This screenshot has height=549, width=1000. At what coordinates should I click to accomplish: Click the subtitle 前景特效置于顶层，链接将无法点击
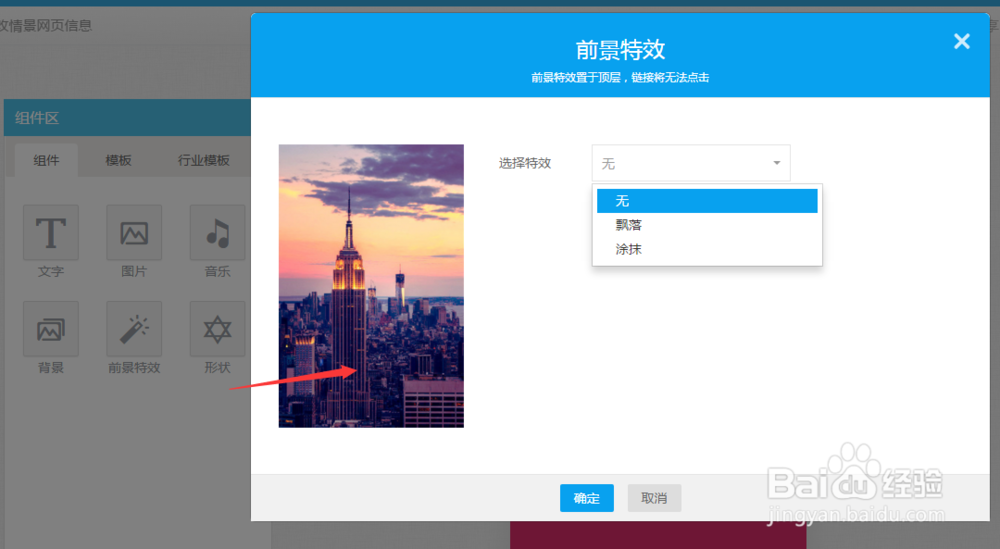point(620,78)
